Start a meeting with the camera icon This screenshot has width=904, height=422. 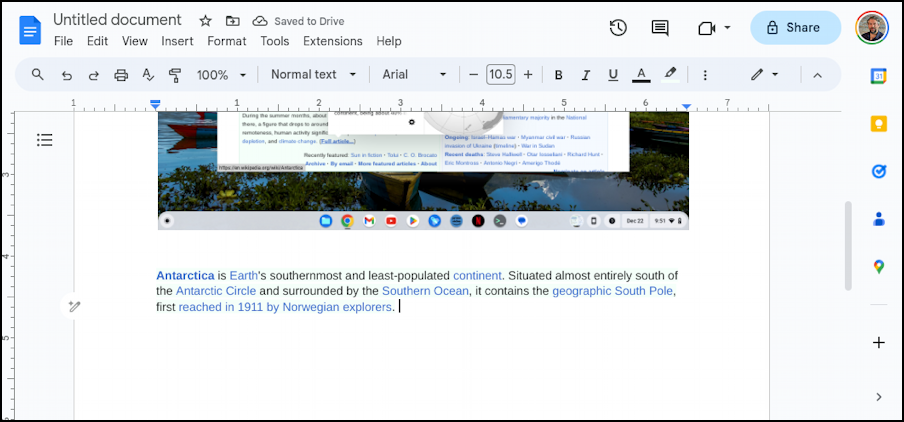click(x=706, y=28)
